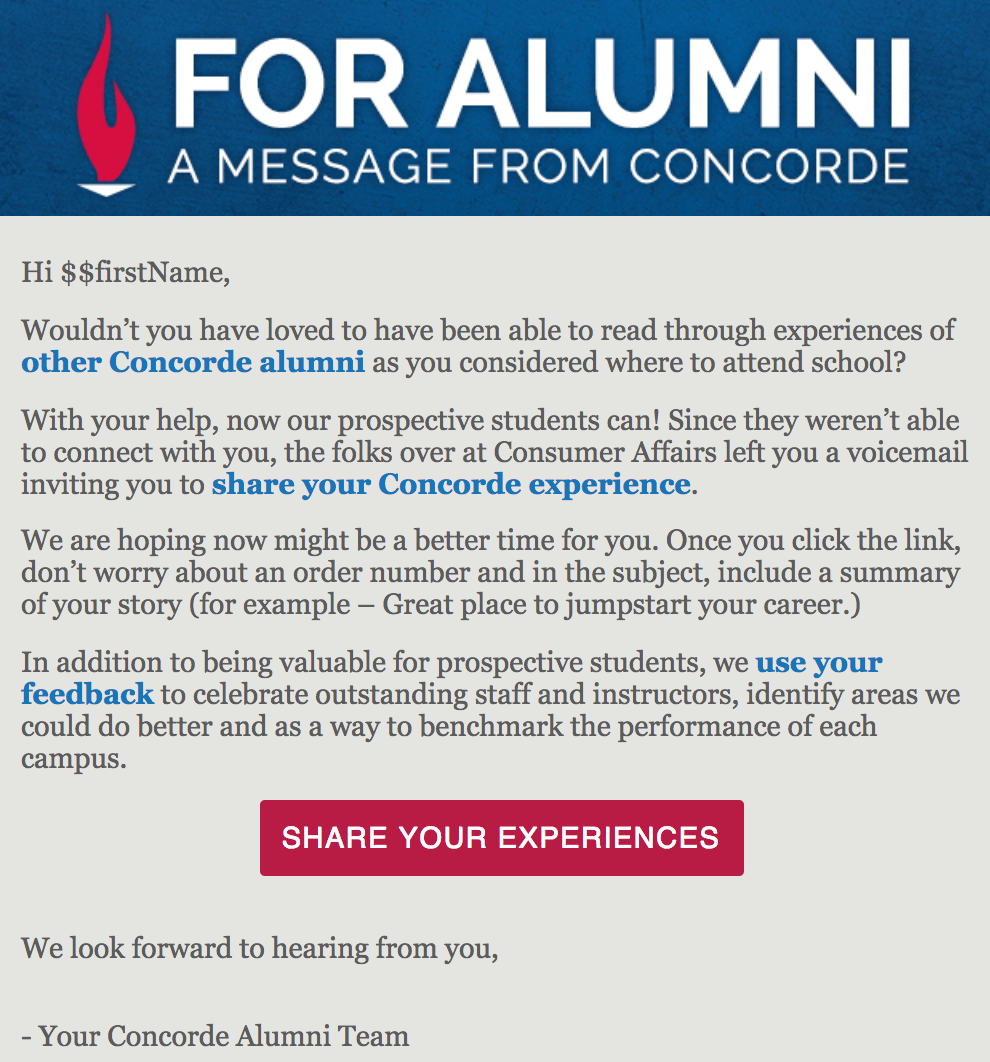The image size is (990, 1062).
Task: Click the word "campus." ending the paragraph
Action: (x=74, y=759)
